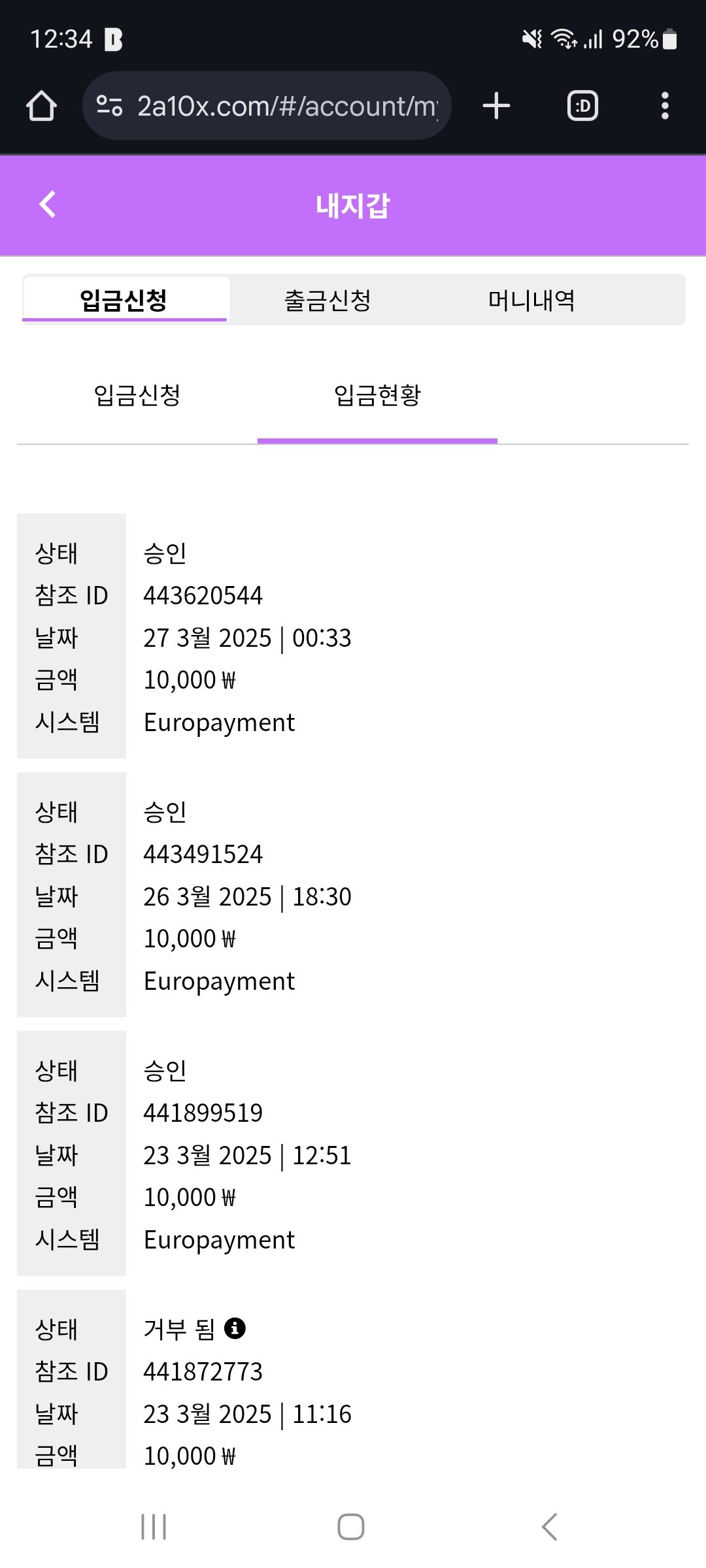Tap the browser home icon
Image resolution: width=706 pixels, height=1568 pixels.
tap(41, 106)
